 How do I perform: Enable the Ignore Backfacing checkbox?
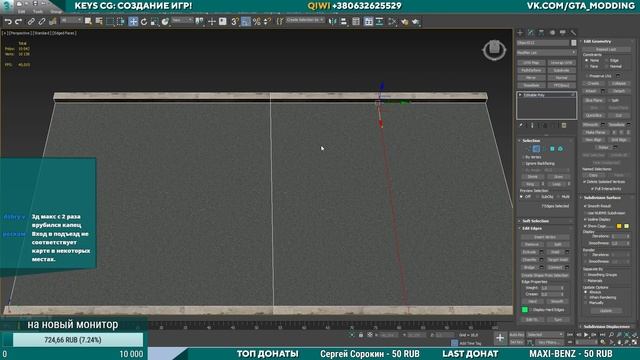[x=523, y=163]
